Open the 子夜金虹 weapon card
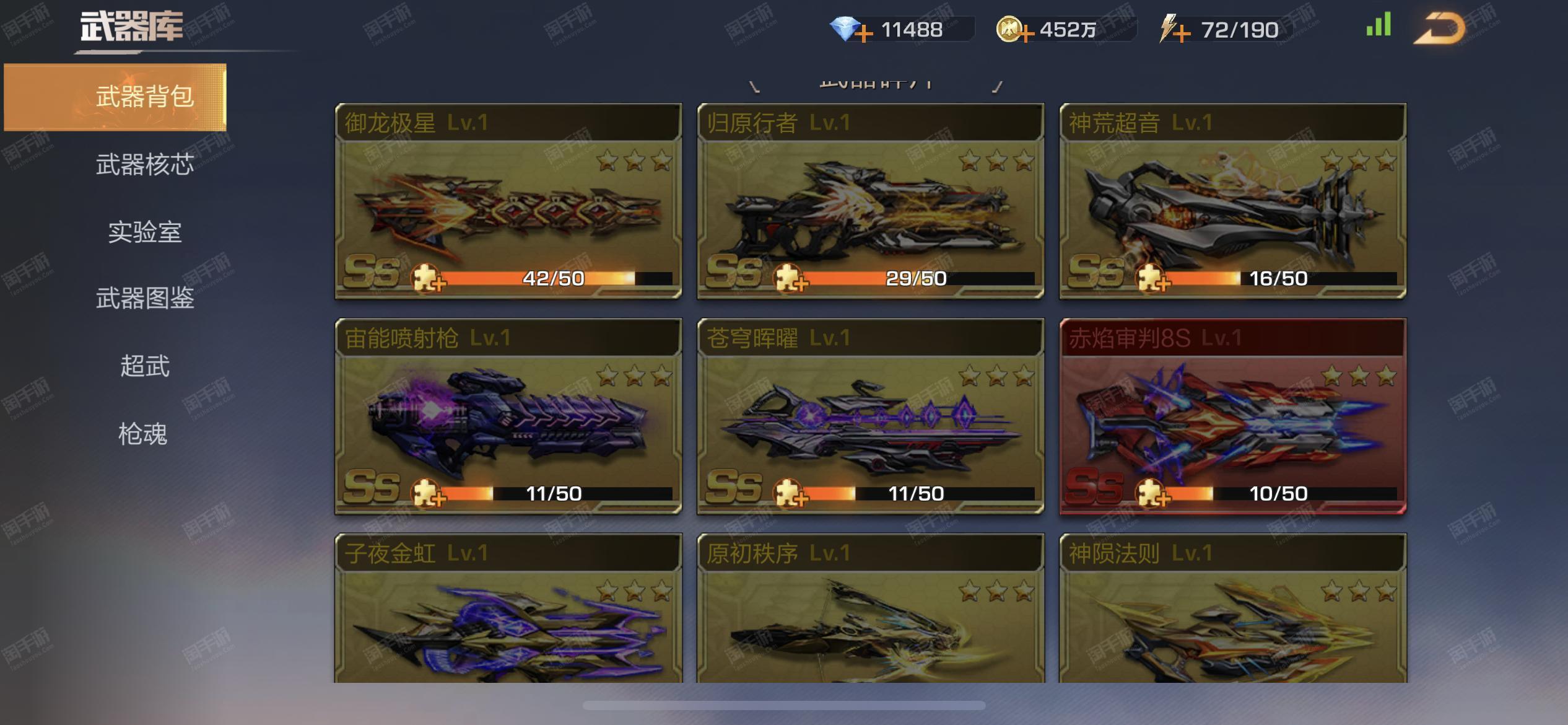1568x725 pixels. click(x=508, y=609)
